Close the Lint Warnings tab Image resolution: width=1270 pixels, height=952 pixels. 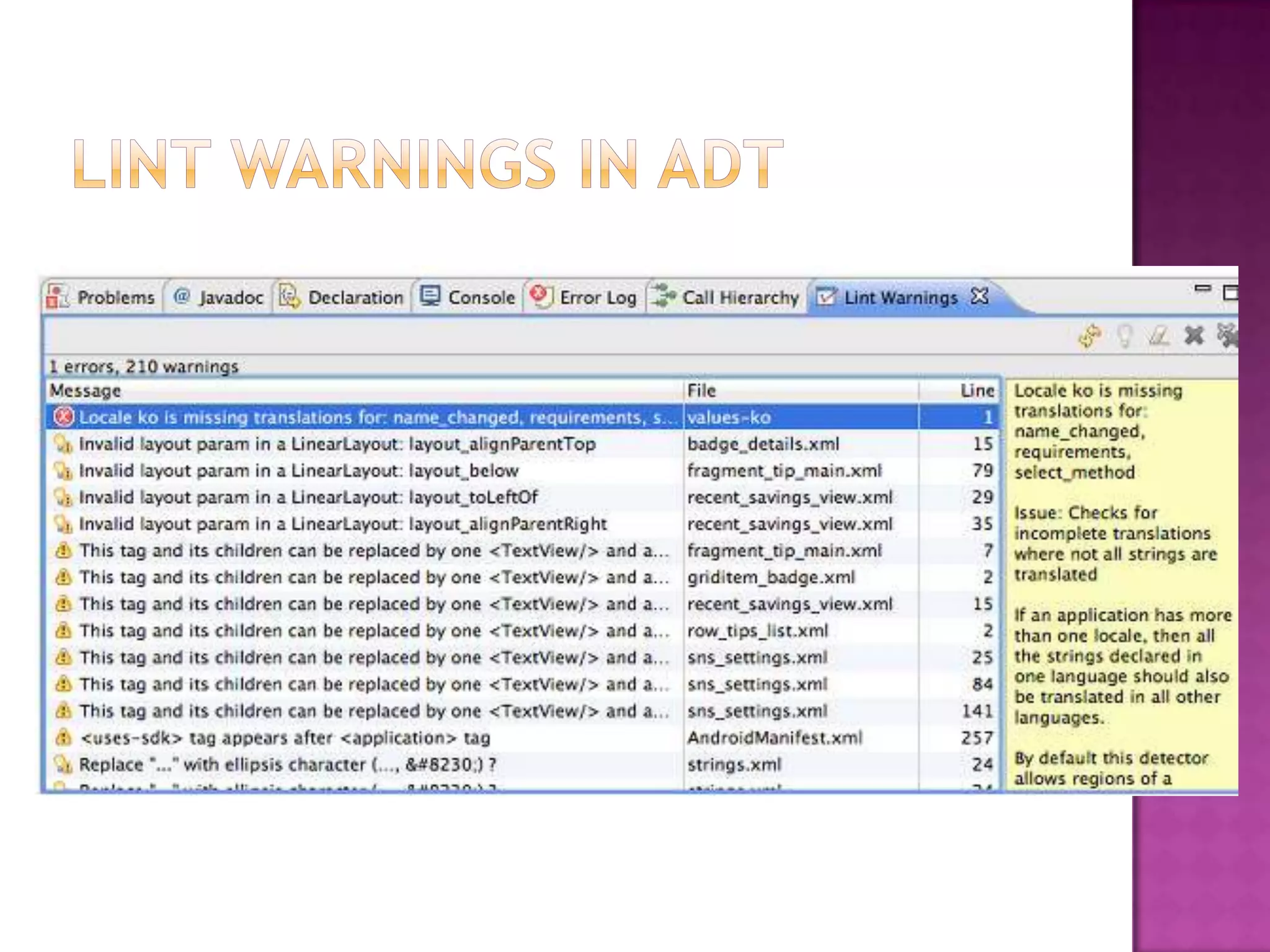[x=979, y=296]
